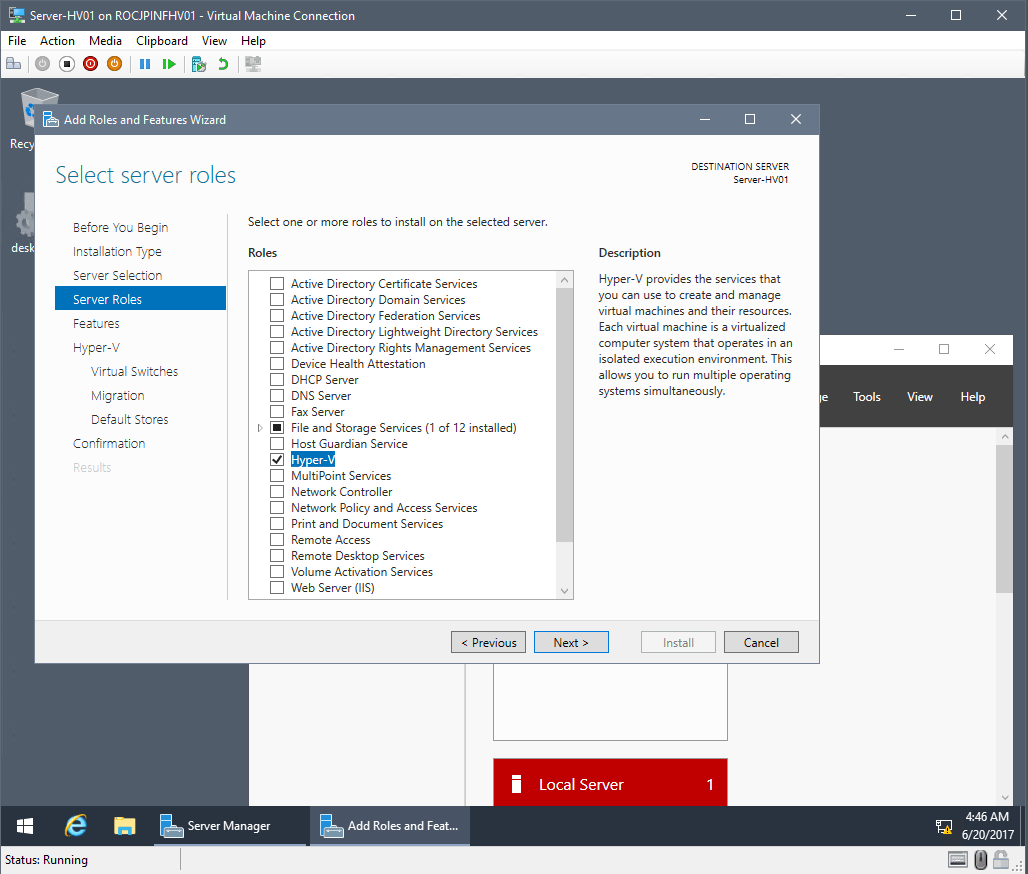Open the Action menu
The height and width of the screenshot is (874, 1028).
[57, 41]
